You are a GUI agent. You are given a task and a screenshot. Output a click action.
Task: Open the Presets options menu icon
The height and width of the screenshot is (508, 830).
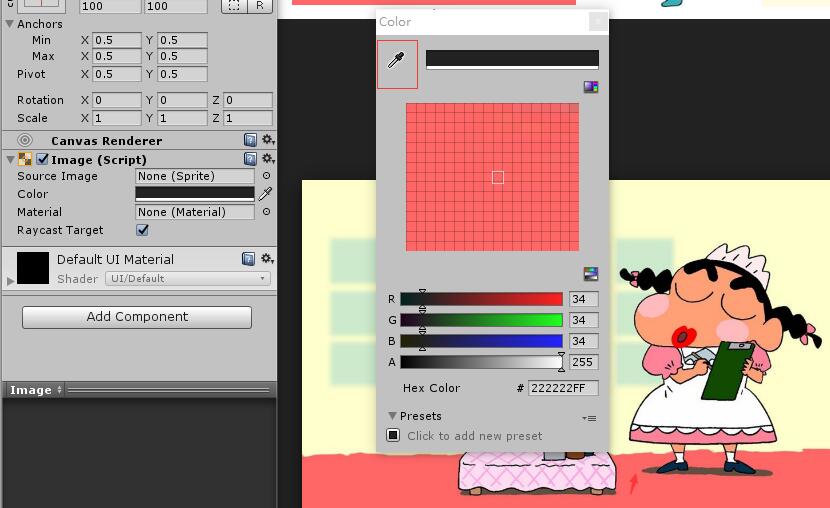point(589,418)
